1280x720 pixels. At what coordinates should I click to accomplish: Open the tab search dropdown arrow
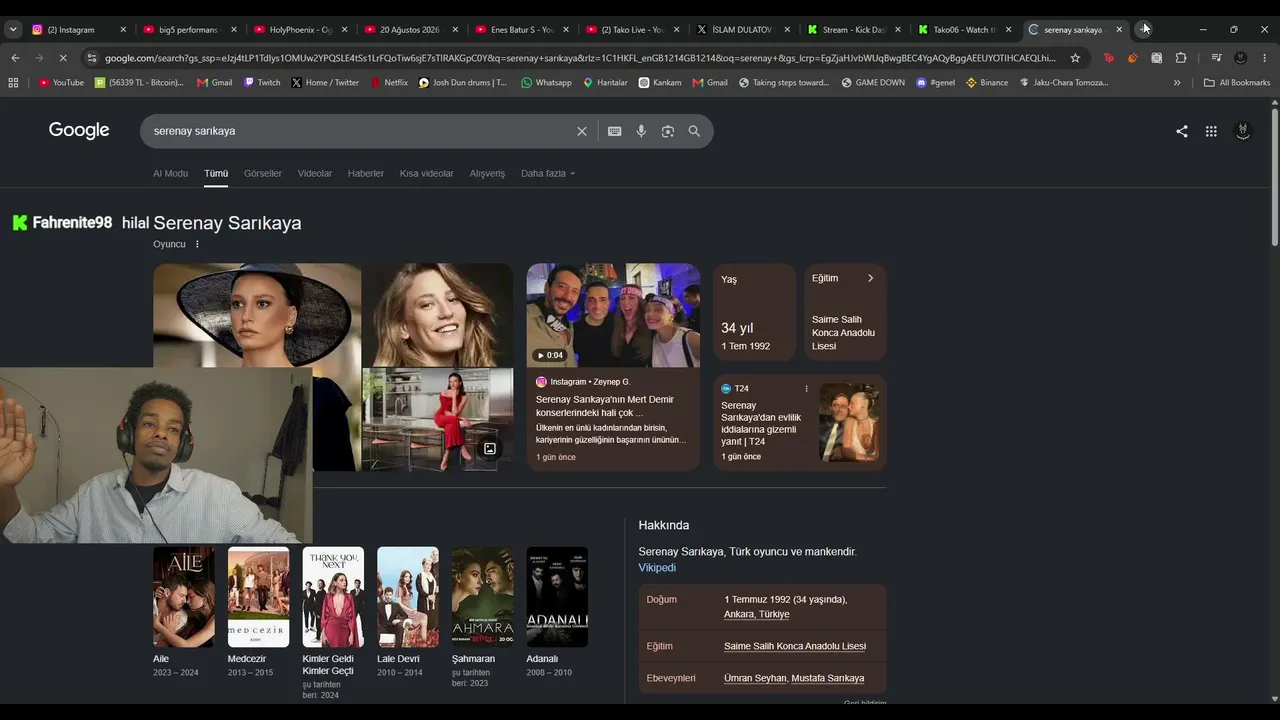(13, 29)
